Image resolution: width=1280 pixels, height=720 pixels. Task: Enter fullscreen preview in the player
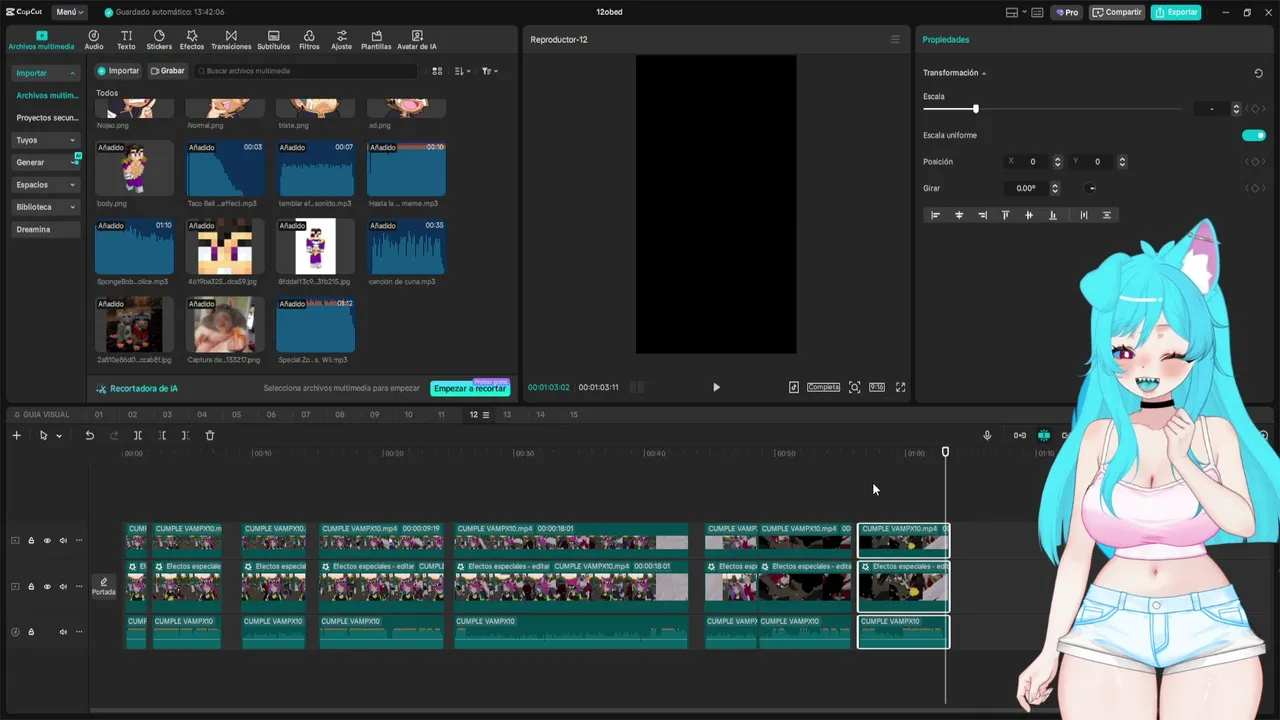[900, 387]
